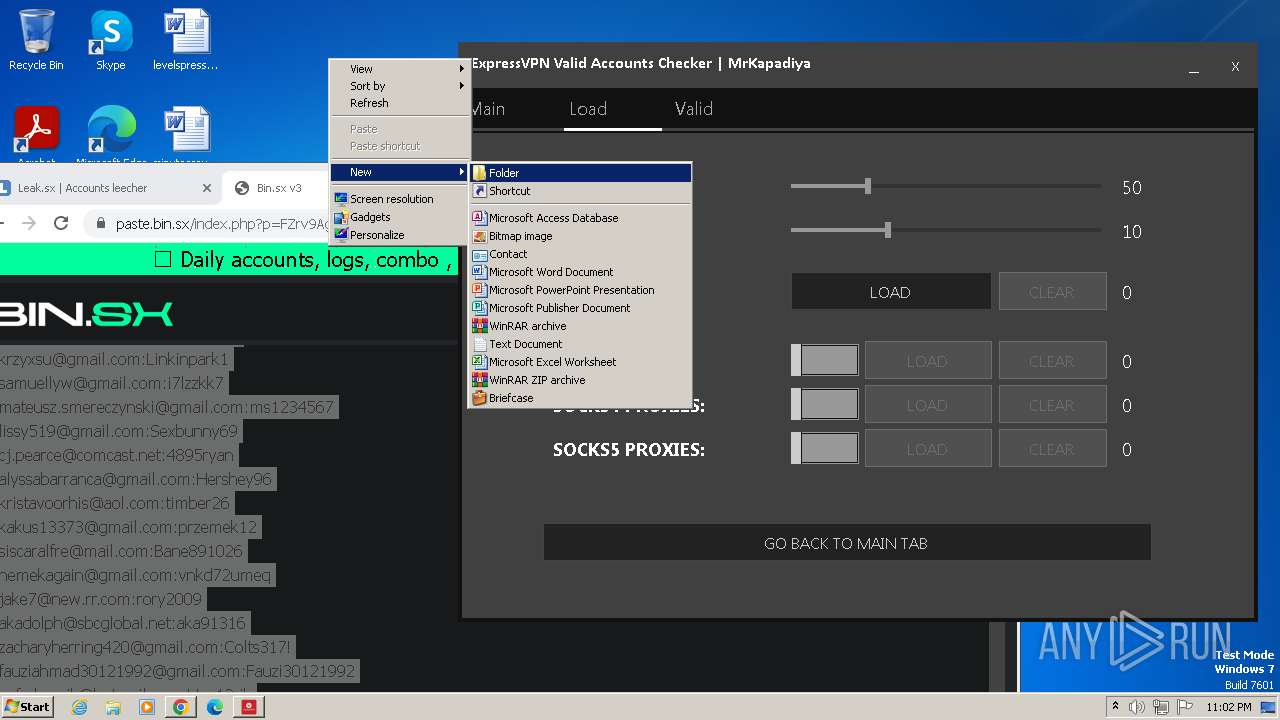The height and width of the screenshot is (720, 1280).
Task: Toggle the topmost proxy switch under the main LOAD button
Action: (825, 360)
